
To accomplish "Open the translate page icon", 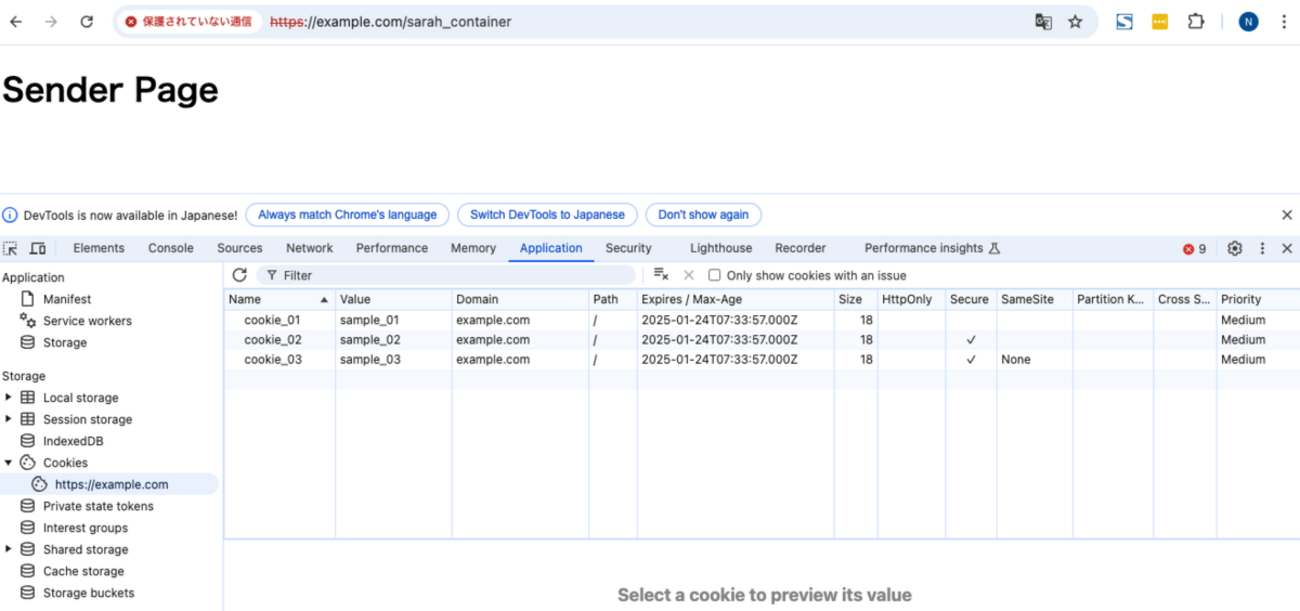I will tap(1043, 22).
